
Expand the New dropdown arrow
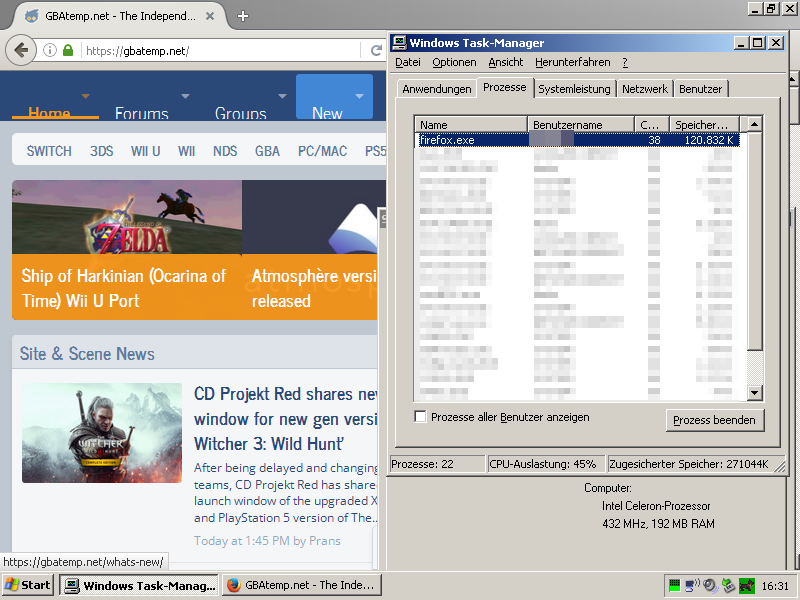point(360,96)
